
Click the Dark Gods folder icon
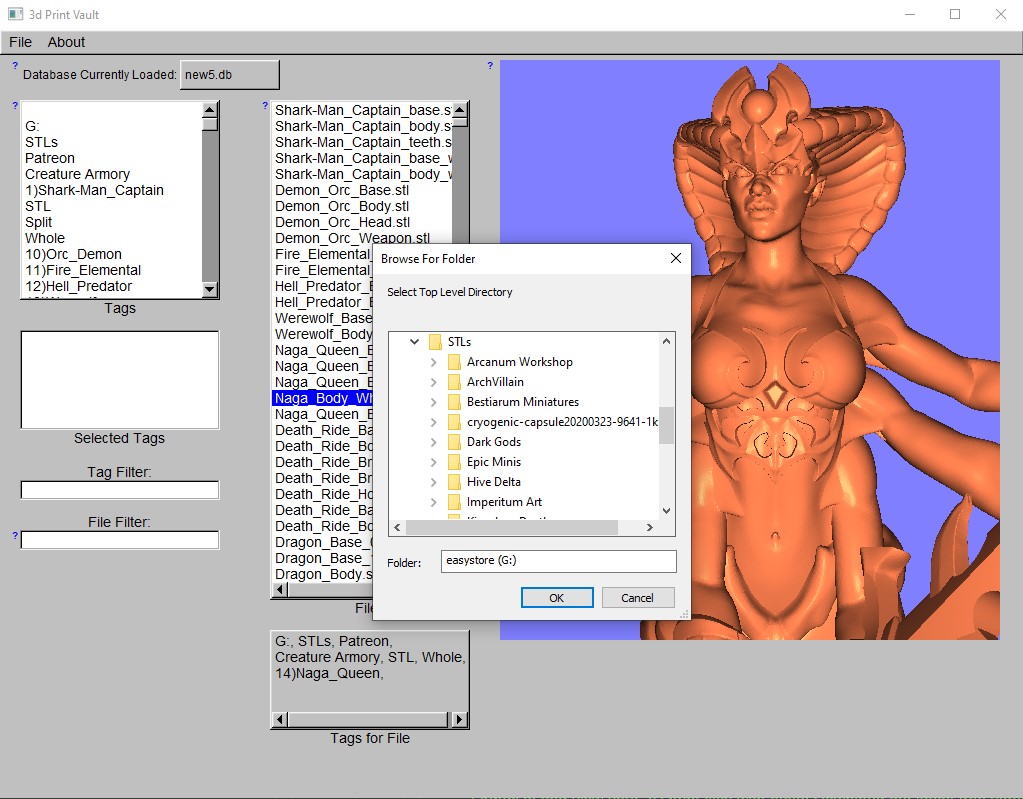[x=454, y=442]
